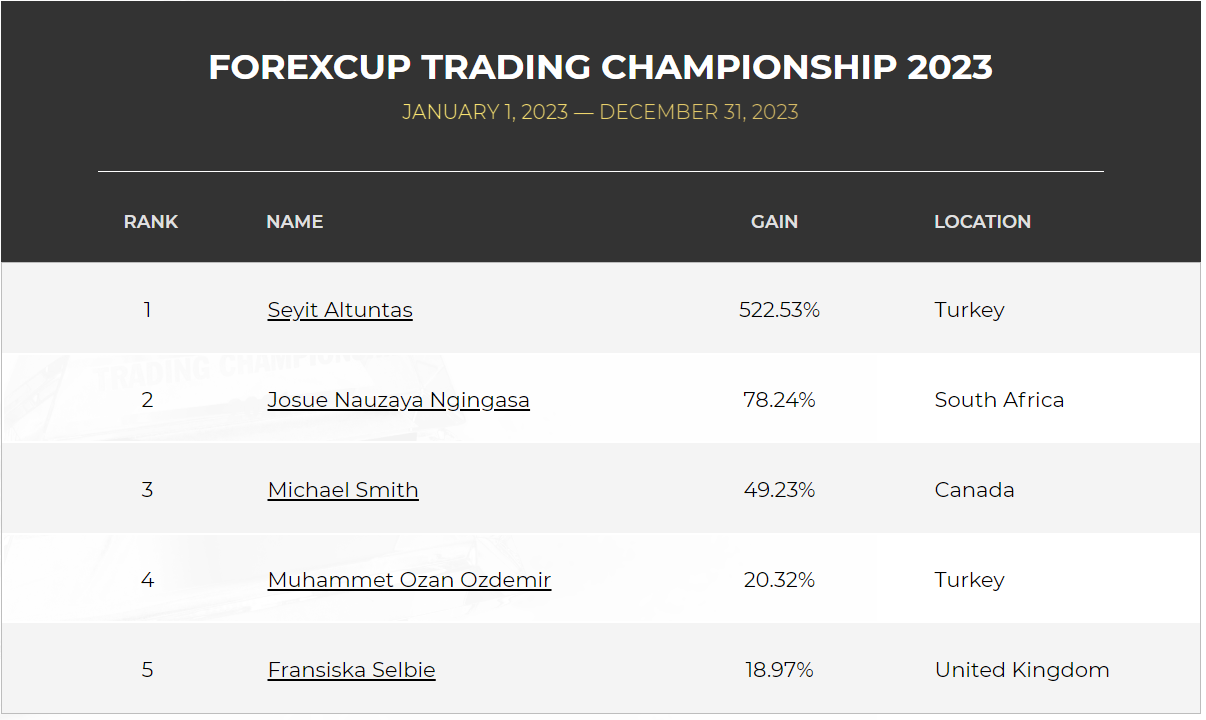Click the January 1, 2023 date range text
The image size is (1206, 720).
pyautogui.click(x=600, y=112)
